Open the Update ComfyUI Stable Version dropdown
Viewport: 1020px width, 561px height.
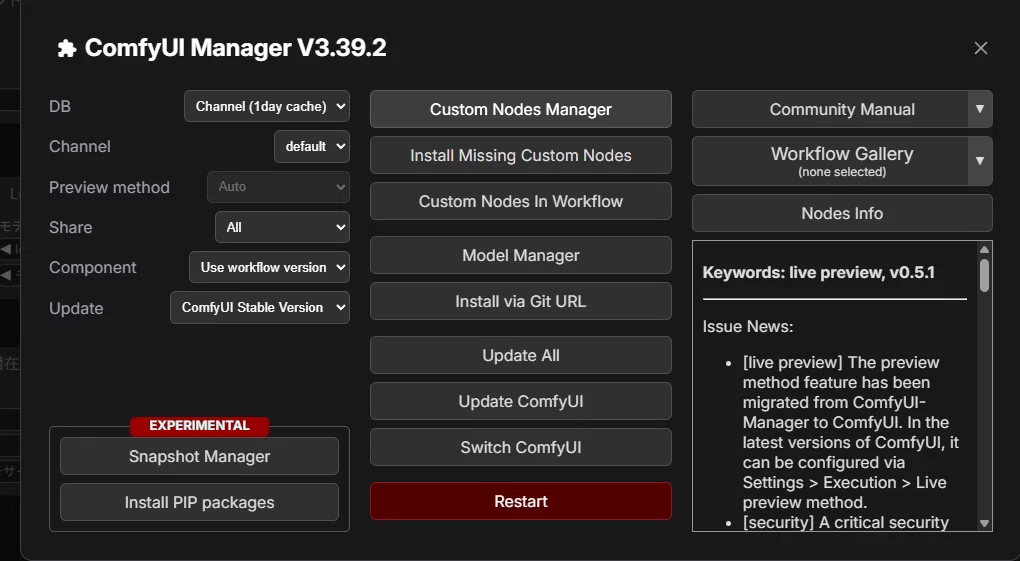click(x=260, y=308)
